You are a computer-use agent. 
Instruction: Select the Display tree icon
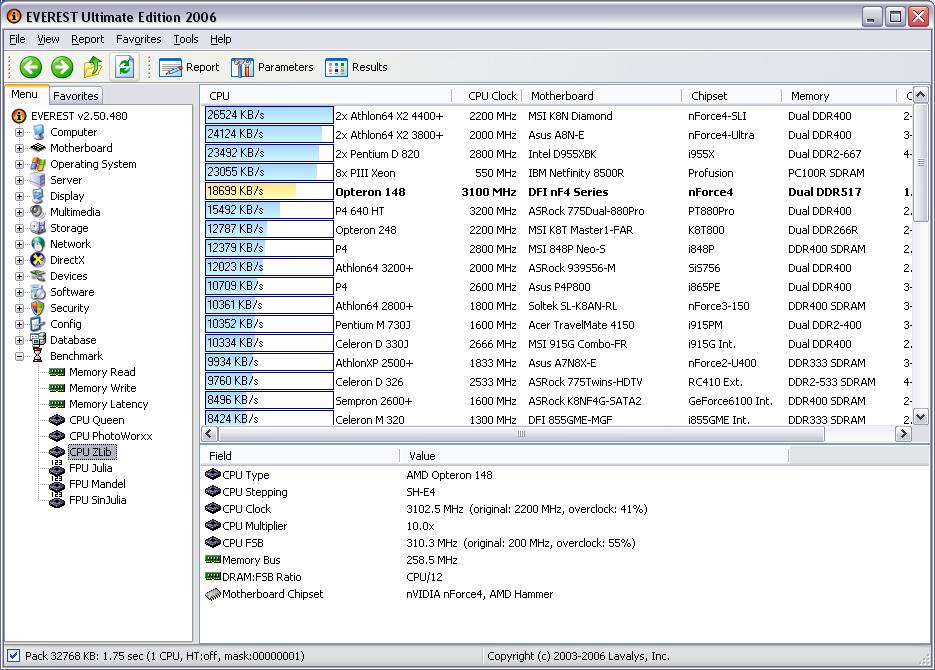click(38, 196)
